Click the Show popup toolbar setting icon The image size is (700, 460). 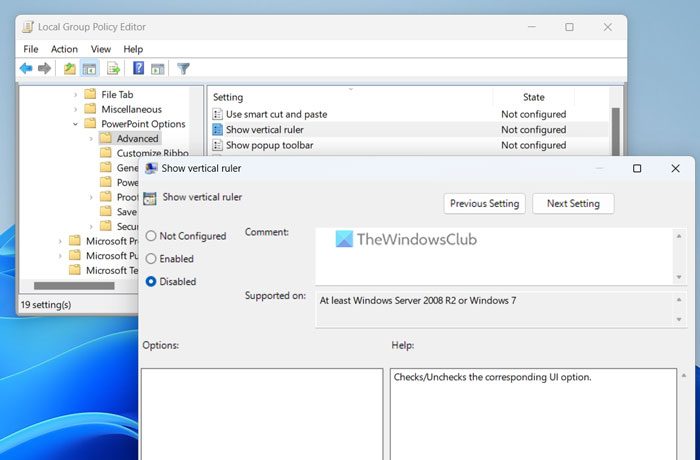tap(217, 145)
